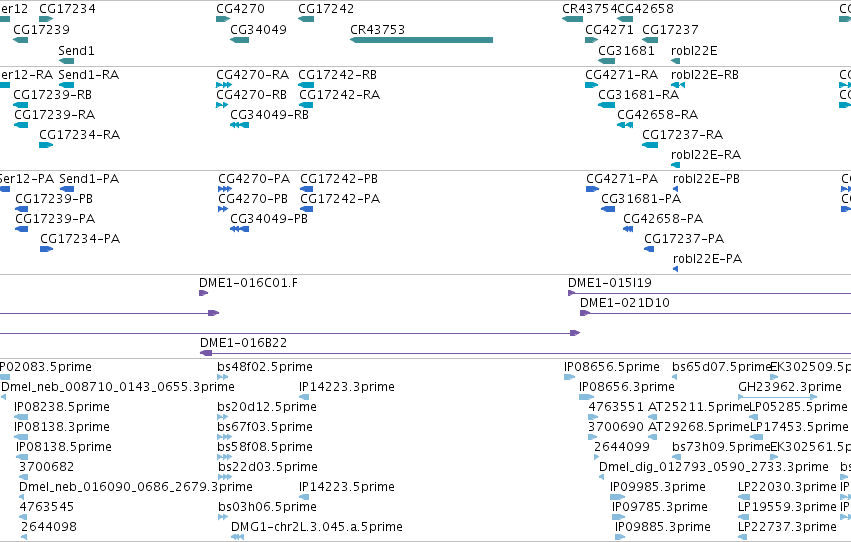The image size is (851, 542).
Task: Click the CG17239-PB protein label
Action: tap(54, 199)
